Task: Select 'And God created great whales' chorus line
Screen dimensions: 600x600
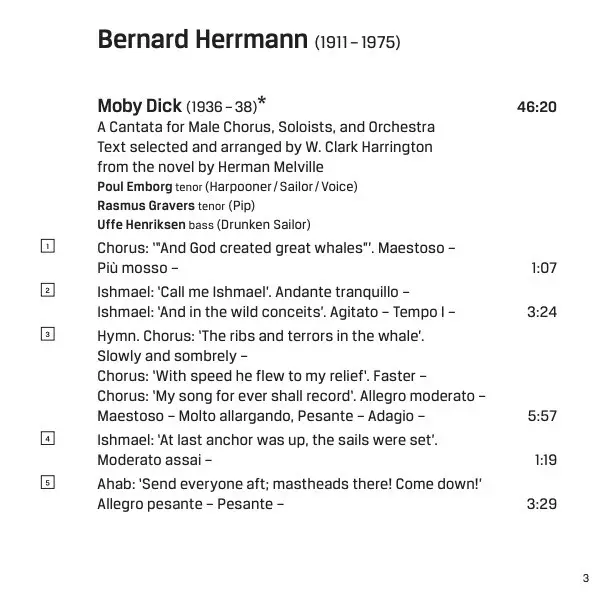Action: [x=276, y=247]
